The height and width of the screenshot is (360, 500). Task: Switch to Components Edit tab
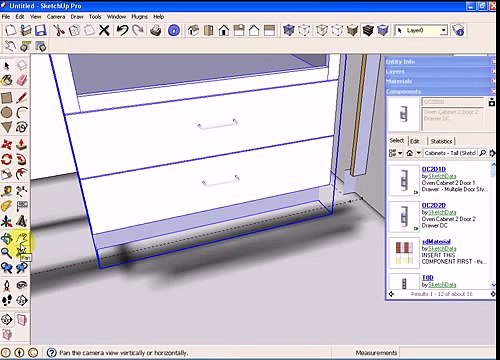(415, 141)
